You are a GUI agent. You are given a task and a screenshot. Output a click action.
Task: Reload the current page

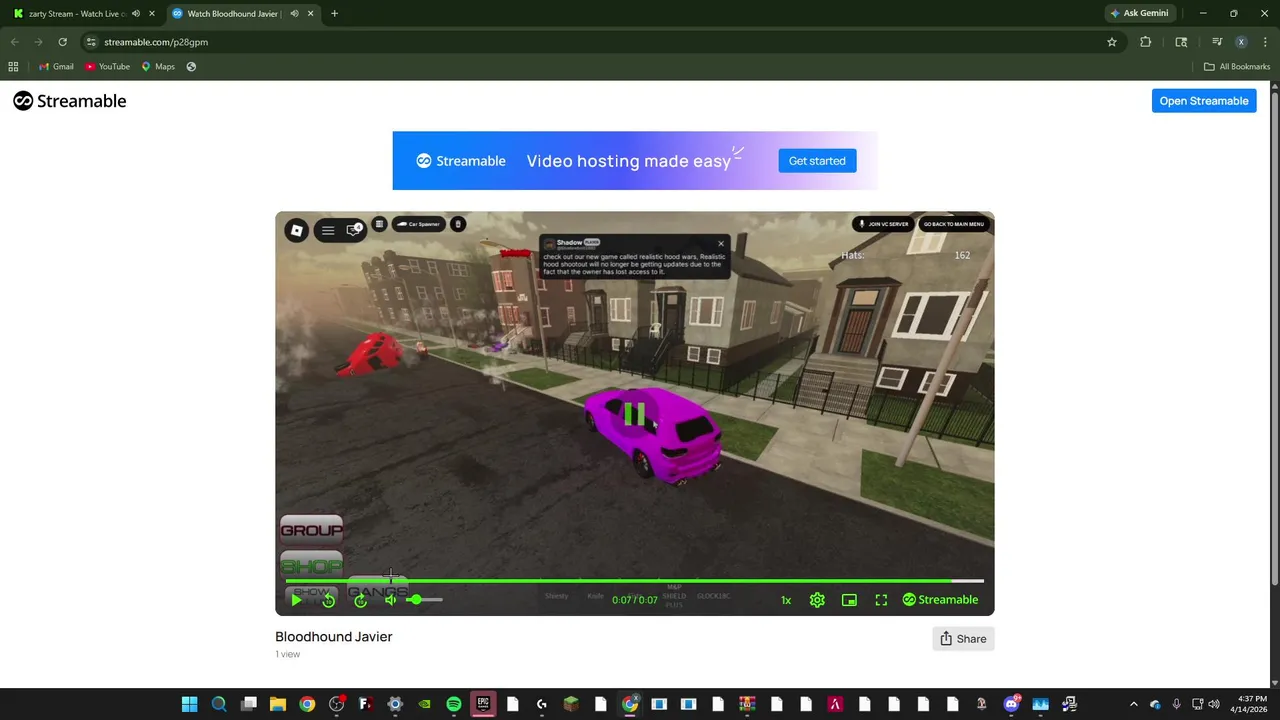pyautogui.click(x=62, y=42)
